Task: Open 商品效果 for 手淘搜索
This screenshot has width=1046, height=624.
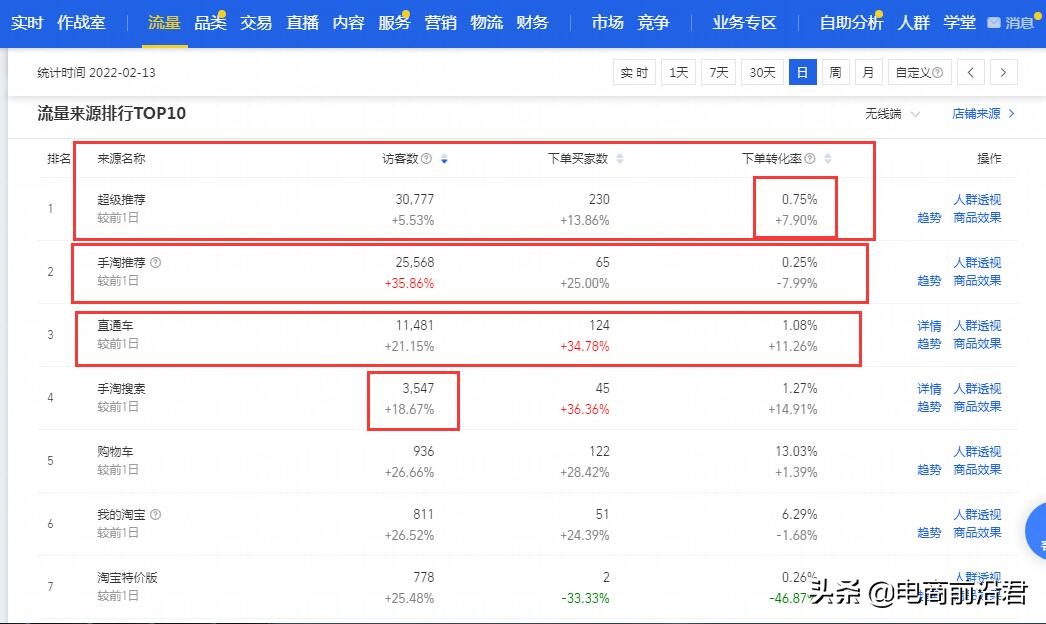Action: point(977,407)
